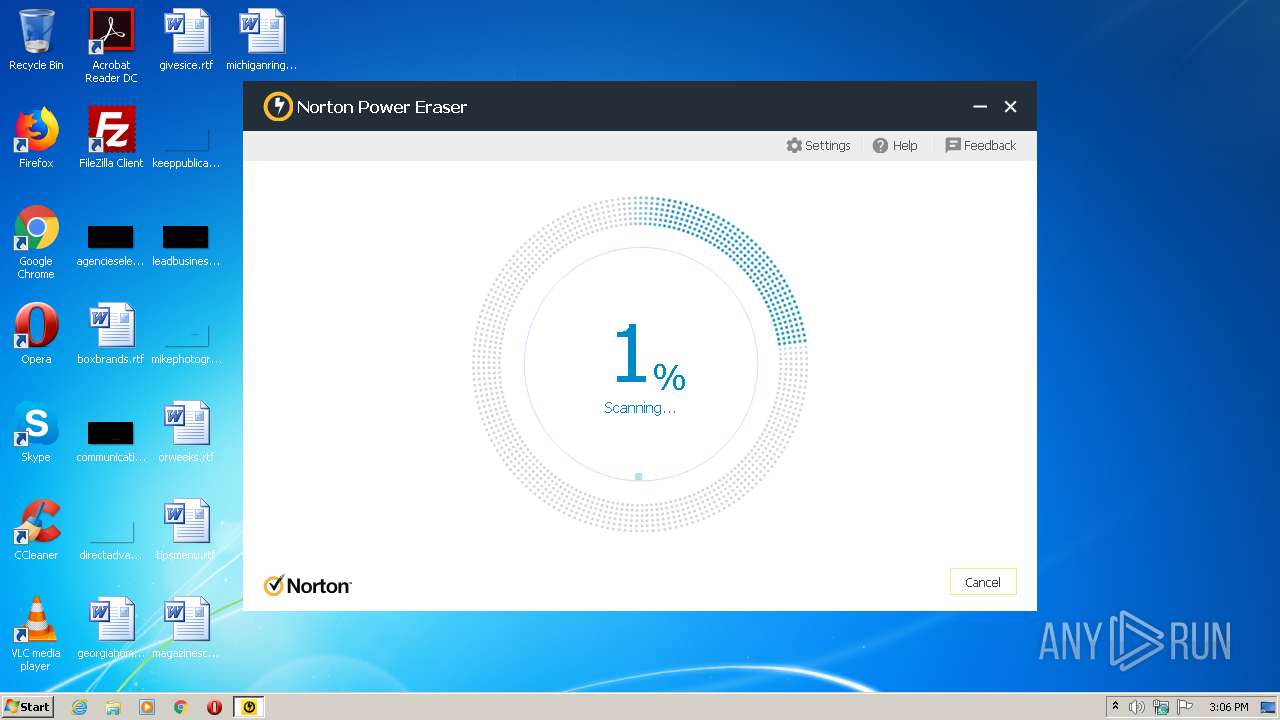This screenshot has height=720, width=1280.
Task: Select the boxbrands.rtf file
Action: click(111, 334)
